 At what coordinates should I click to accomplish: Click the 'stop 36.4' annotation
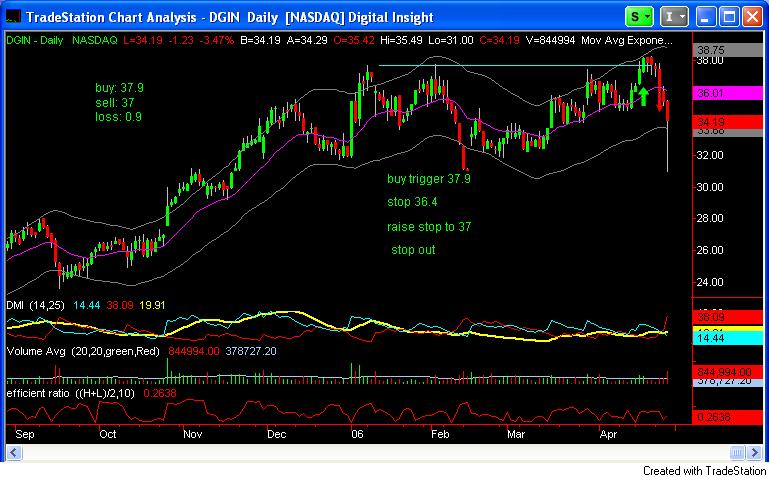[x=411, y=202]
